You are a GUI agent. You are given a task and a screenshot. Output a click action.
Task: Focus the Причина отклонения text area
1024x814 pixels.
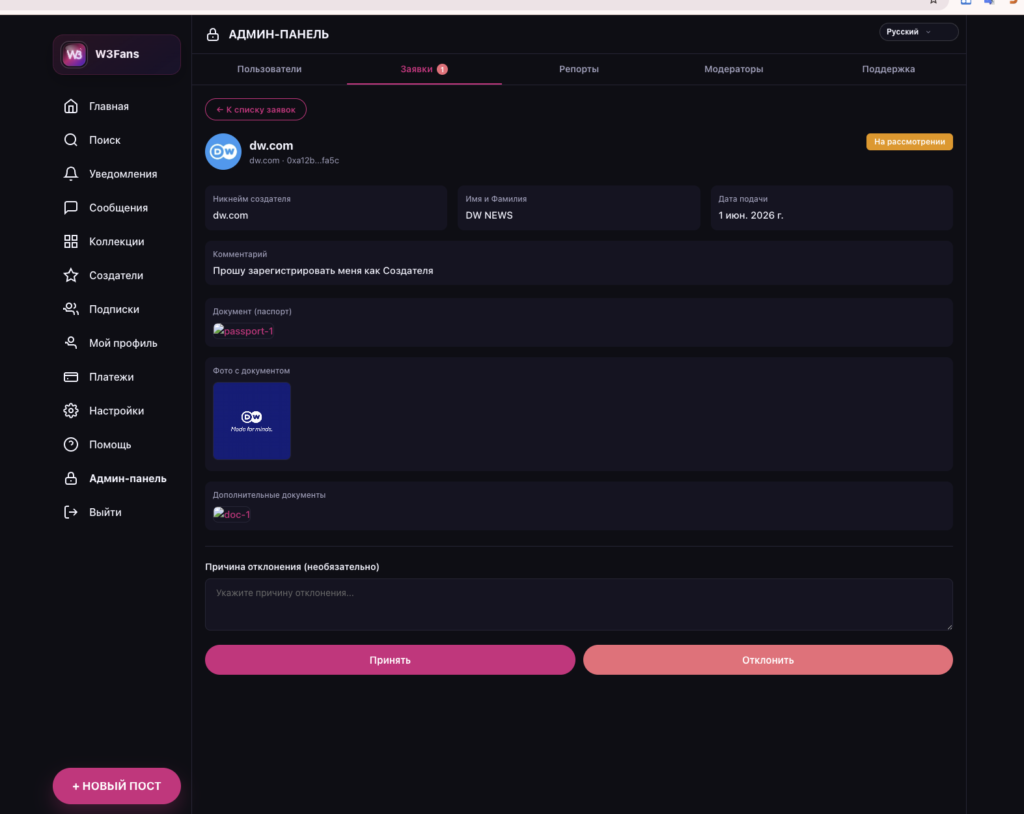pos(579,604)
